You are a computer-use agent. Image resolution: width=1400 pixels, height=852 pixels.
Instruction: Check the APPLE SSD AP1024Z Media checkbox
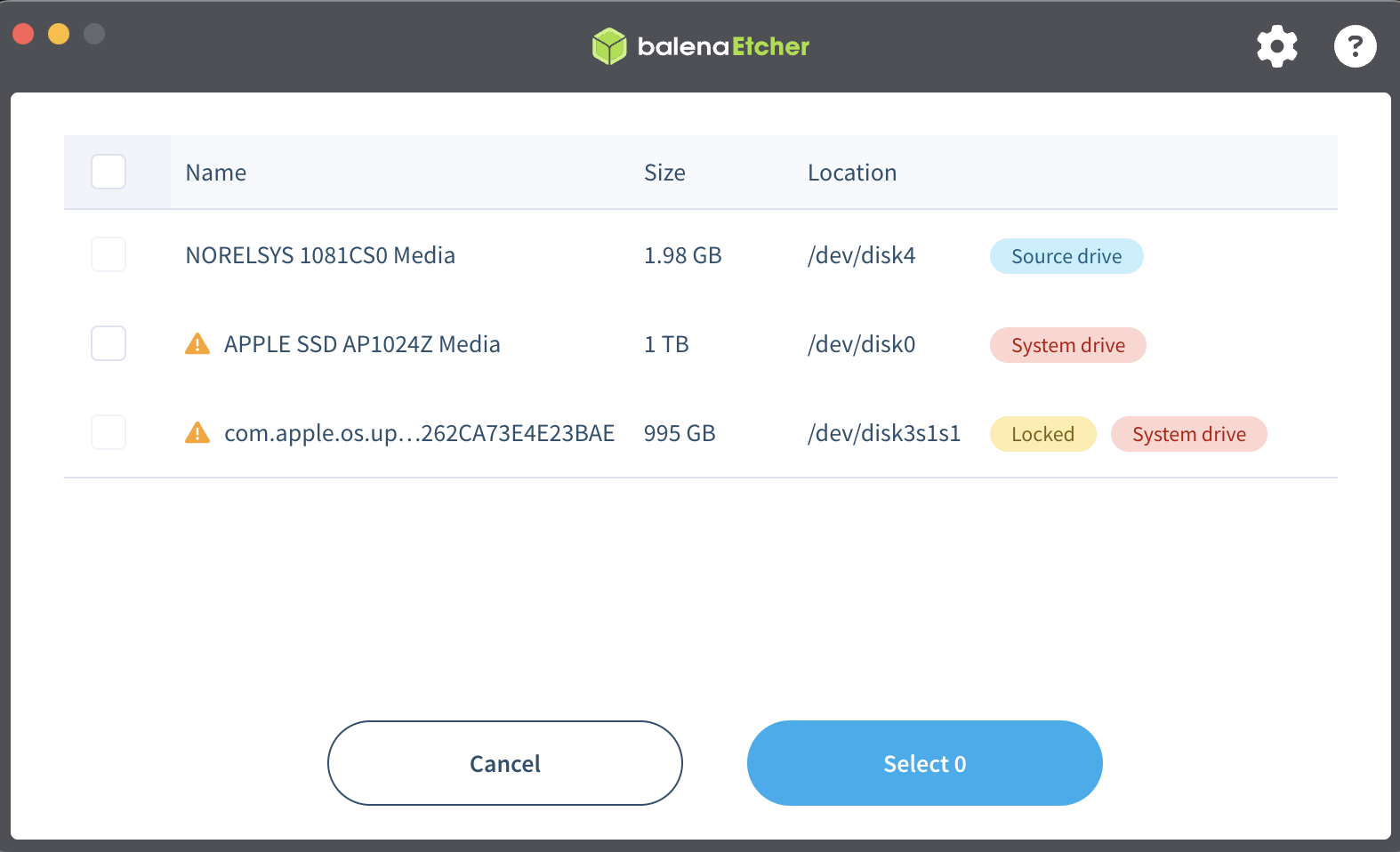[109, 343]
